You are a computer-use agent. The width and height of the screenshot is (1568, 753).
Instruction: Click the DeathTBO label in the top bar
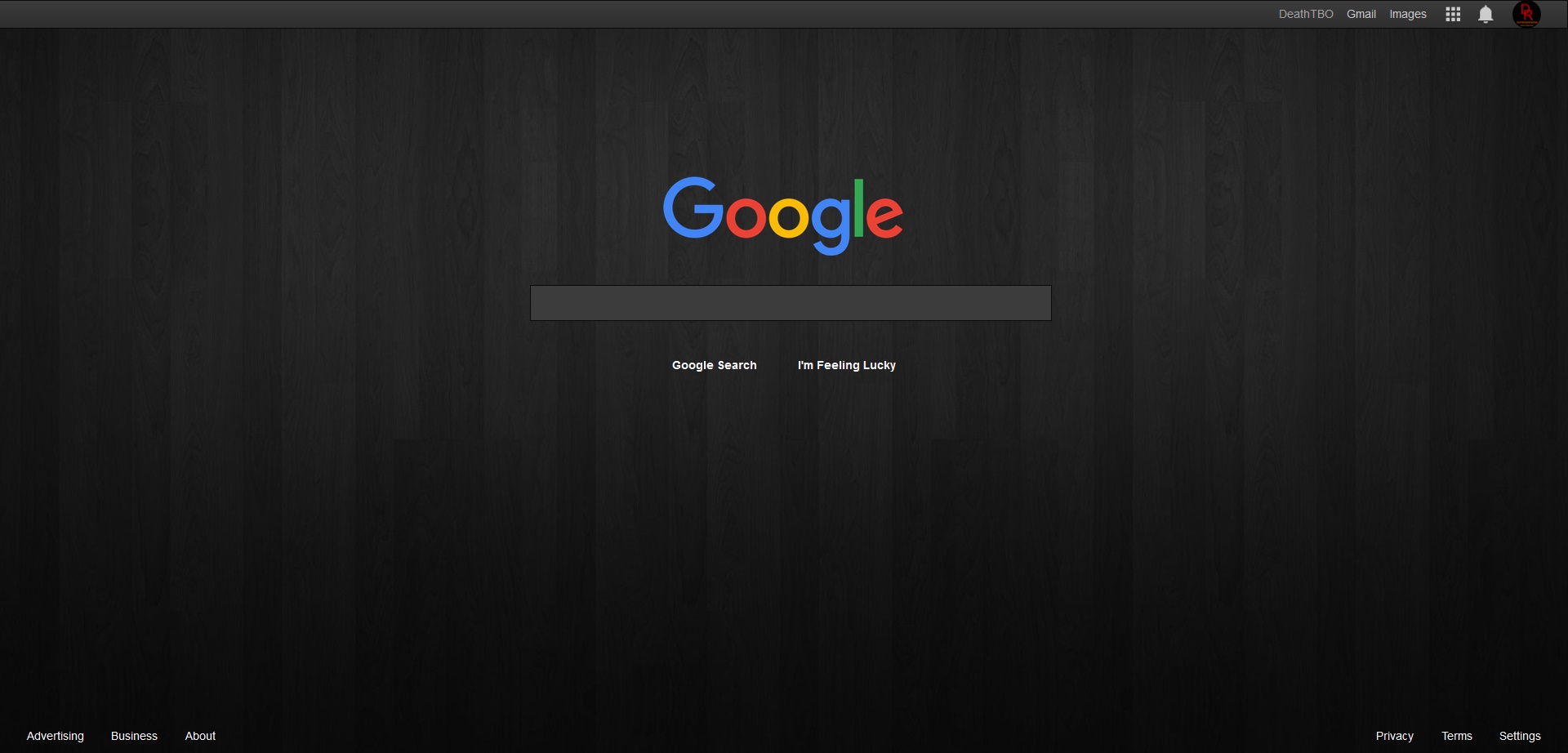pyautogui.click(x=1305, y=14)
